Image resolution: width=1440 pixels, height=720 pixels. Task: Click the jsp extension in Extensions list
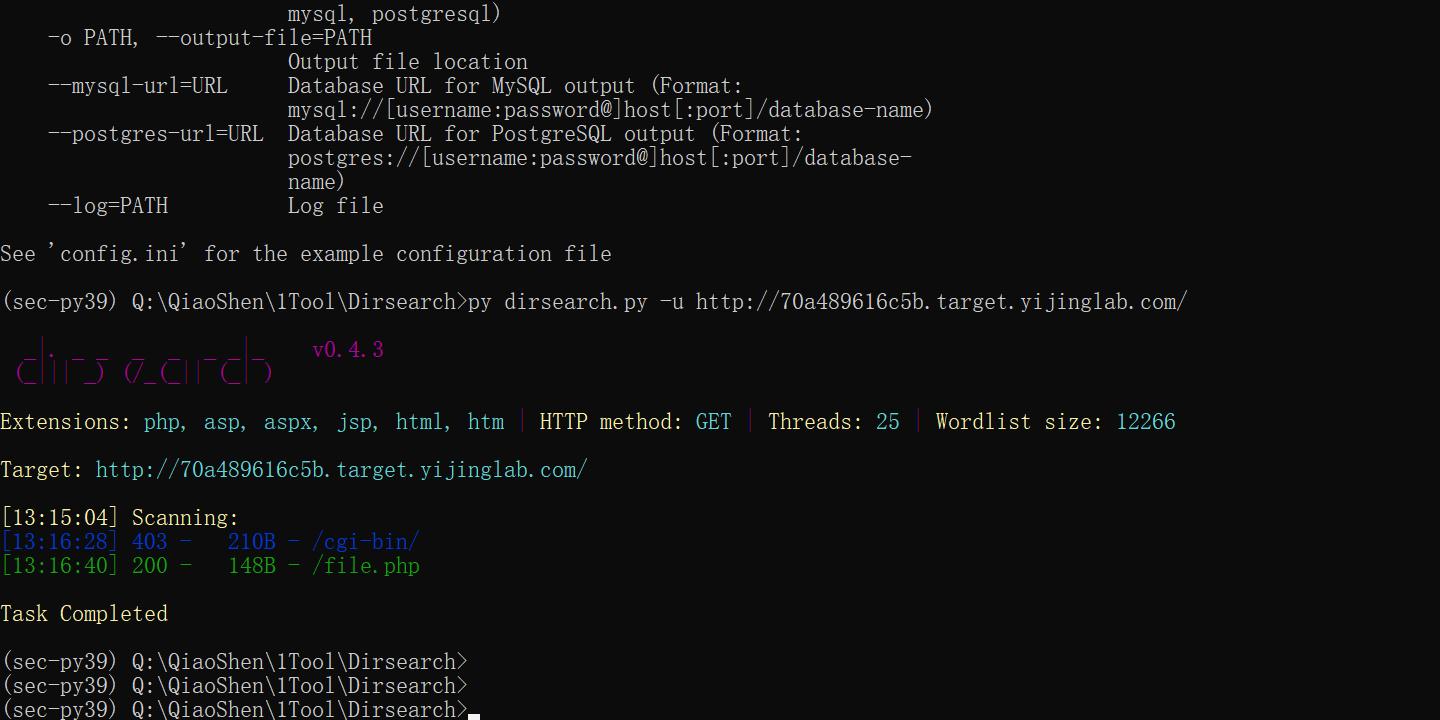coord(356,422)
